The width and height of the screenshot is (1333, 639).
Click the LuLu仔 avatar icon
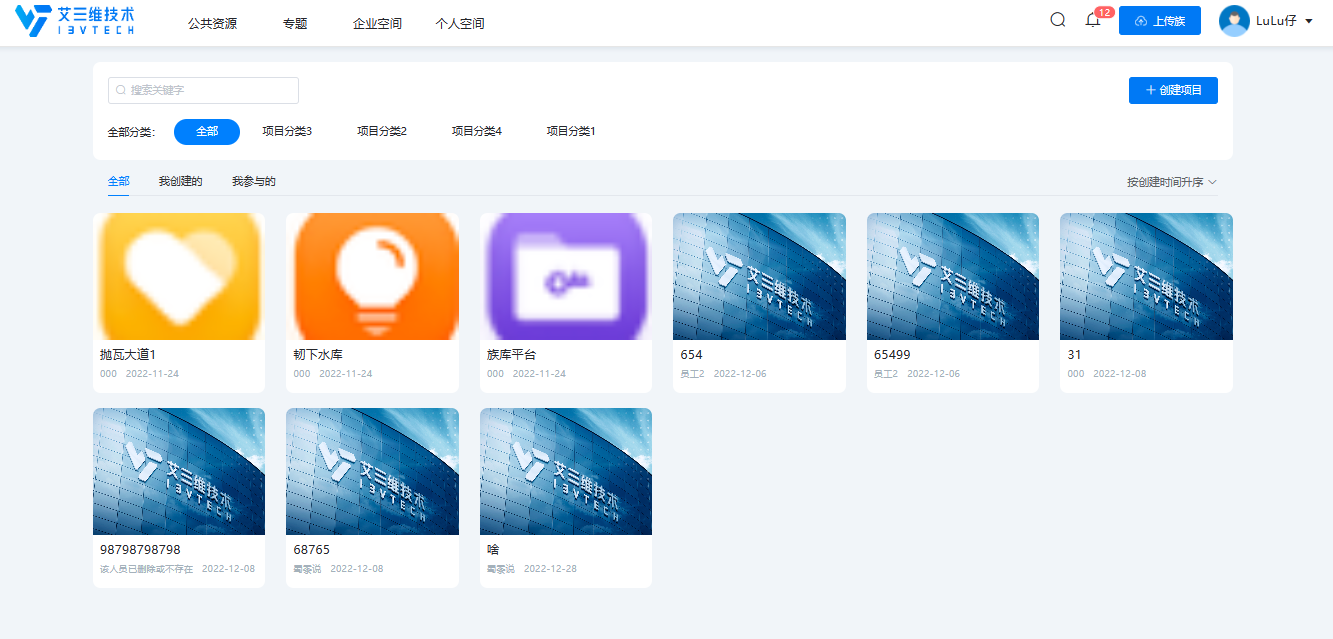click(1233, 20)
